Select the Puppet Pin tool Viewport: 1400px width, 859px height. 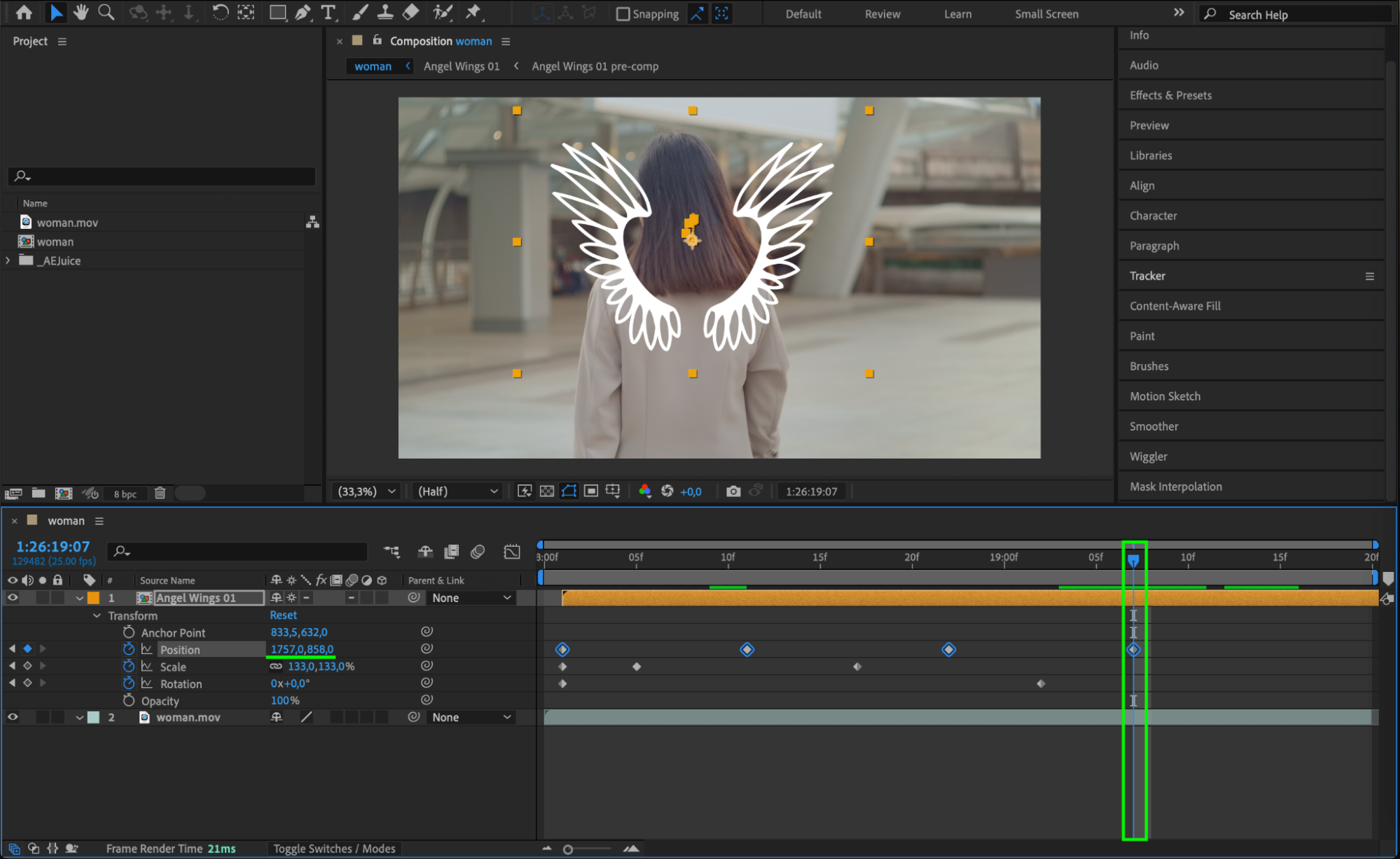[x=473, y=12]
